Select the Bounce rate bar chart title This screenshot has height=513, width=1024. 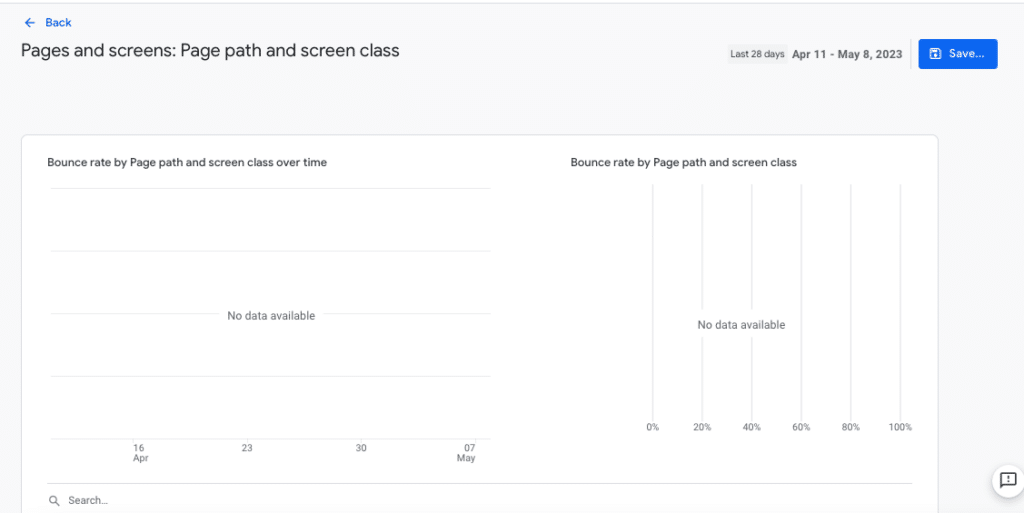pyautogui.click(x=683, y=162)
